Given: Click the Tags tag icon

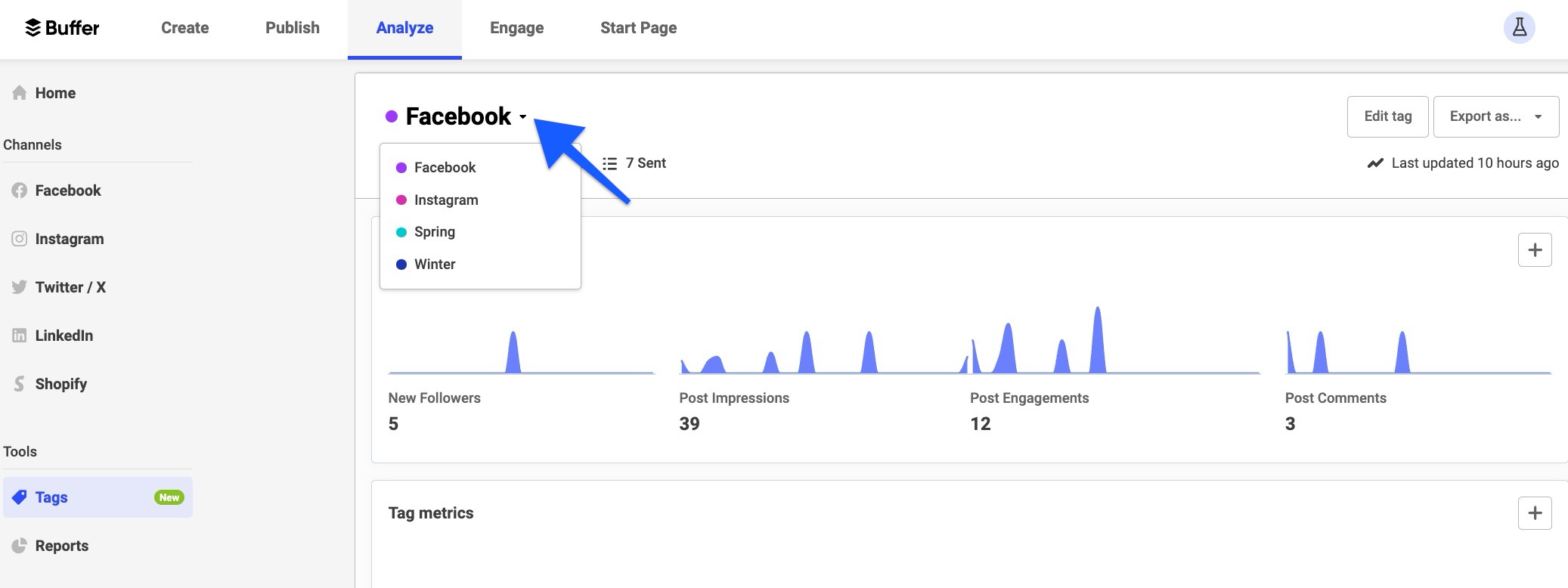Looking at the screenshot, I should point(20,497).
